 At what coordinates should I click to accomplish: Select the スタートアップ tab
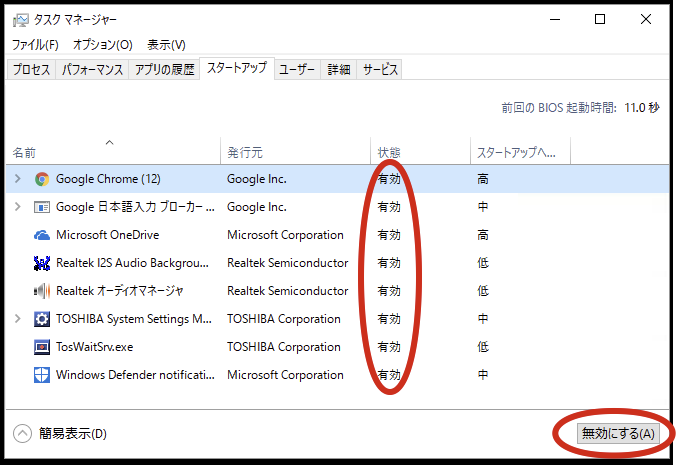pyautogui.click(x=237, y=68)
